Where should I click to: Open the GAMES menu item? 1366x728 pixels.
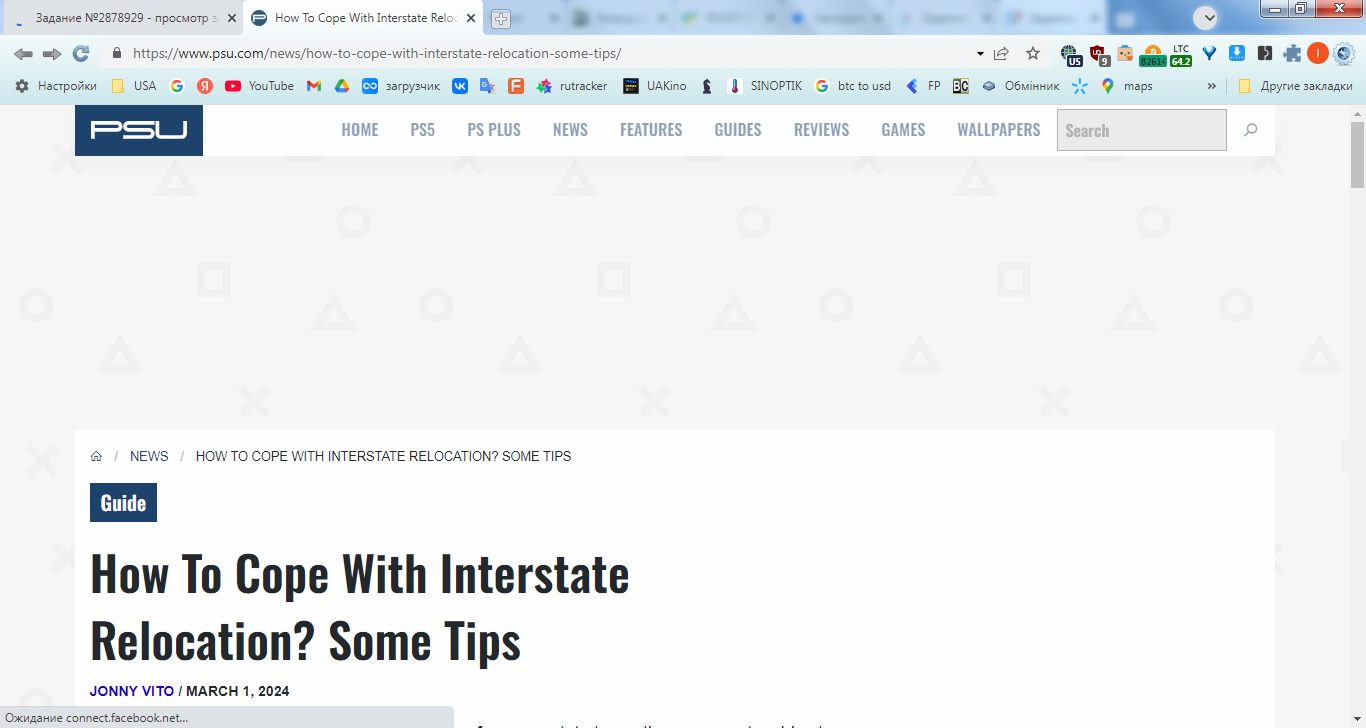coord(903,130)
